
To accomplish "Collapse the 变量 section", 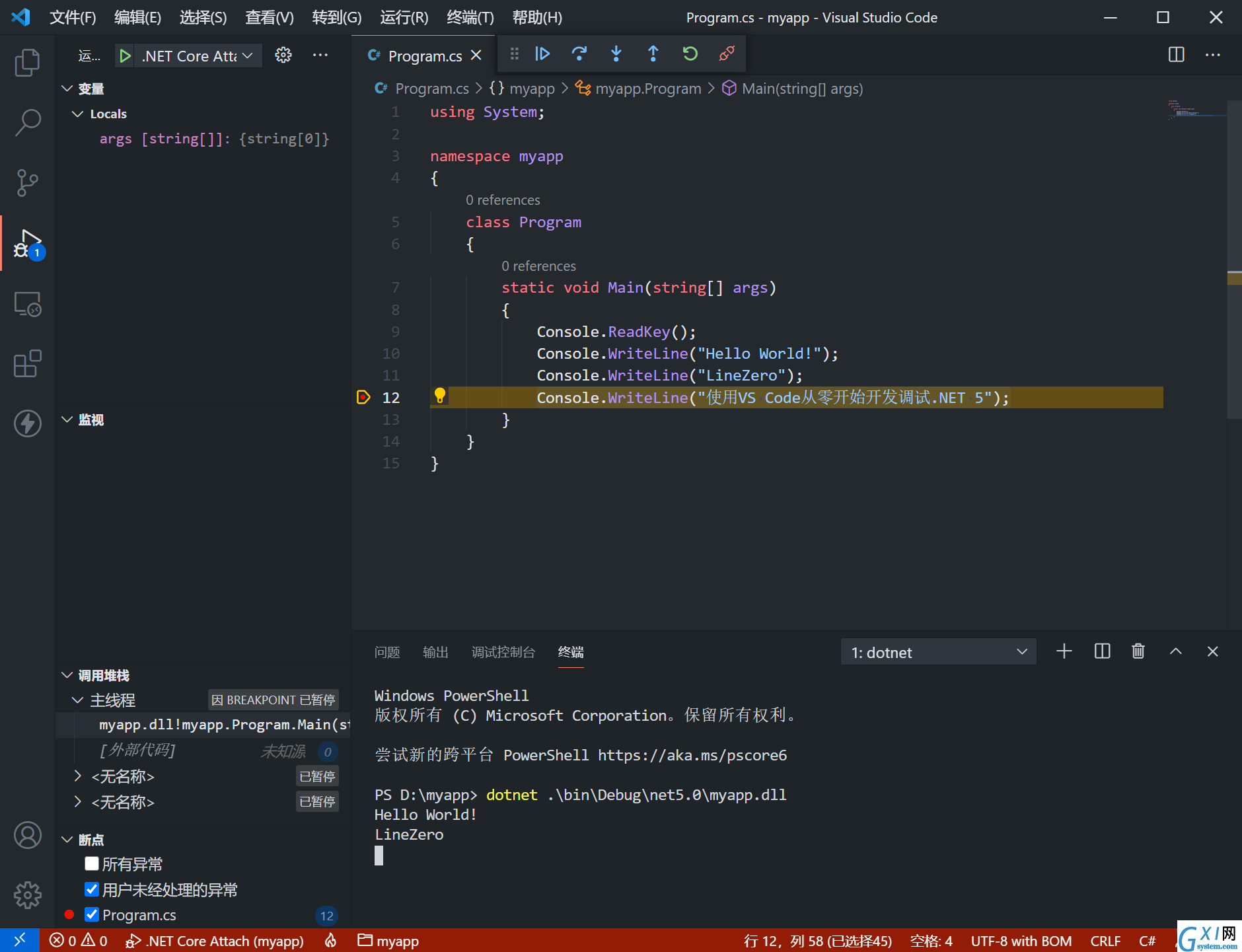I will click(67, 89).
